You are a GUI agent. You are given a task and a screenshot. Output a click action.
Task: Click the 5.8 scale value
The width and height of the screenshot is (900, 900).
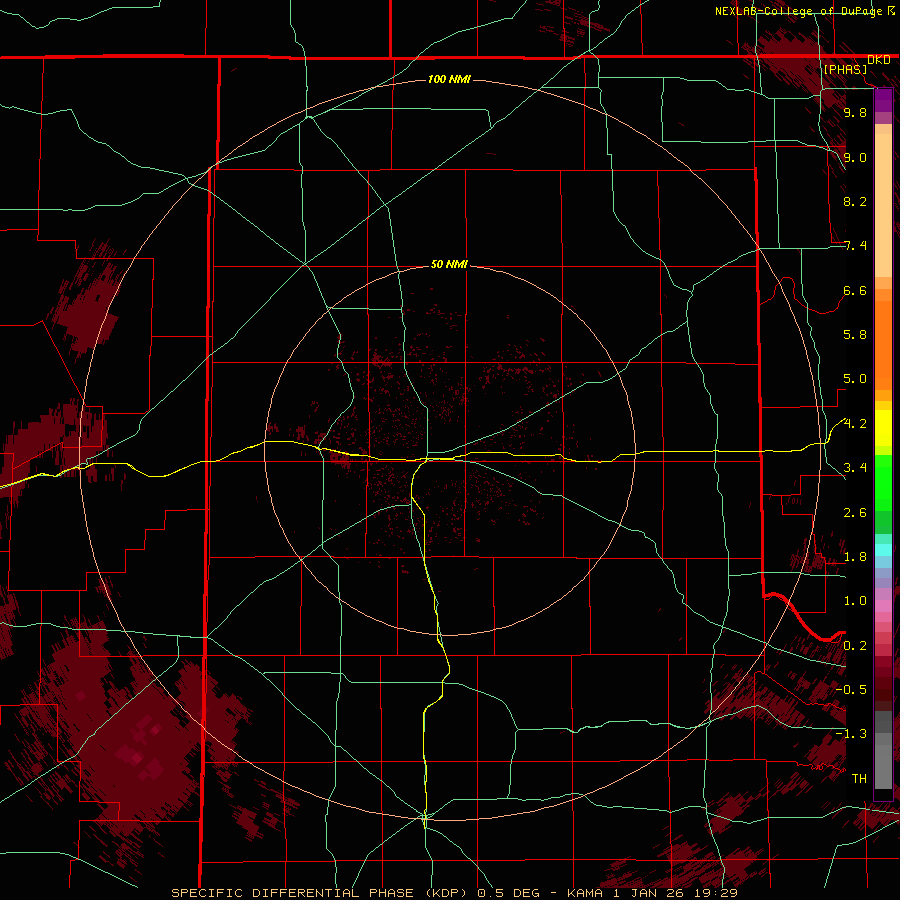[x=855, y=335]
